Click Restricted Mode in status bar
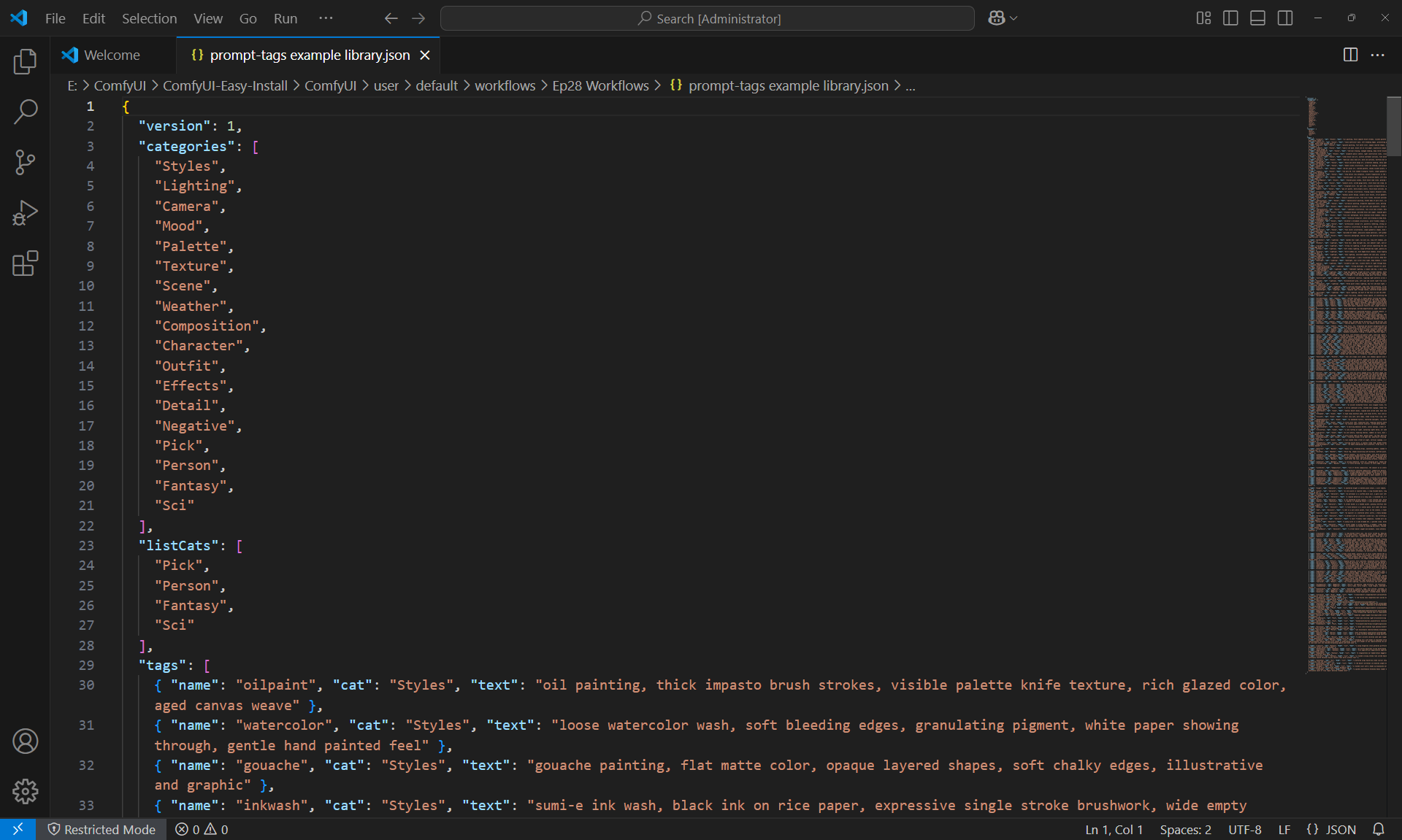1402x840 pixels. tap(101, 829)
